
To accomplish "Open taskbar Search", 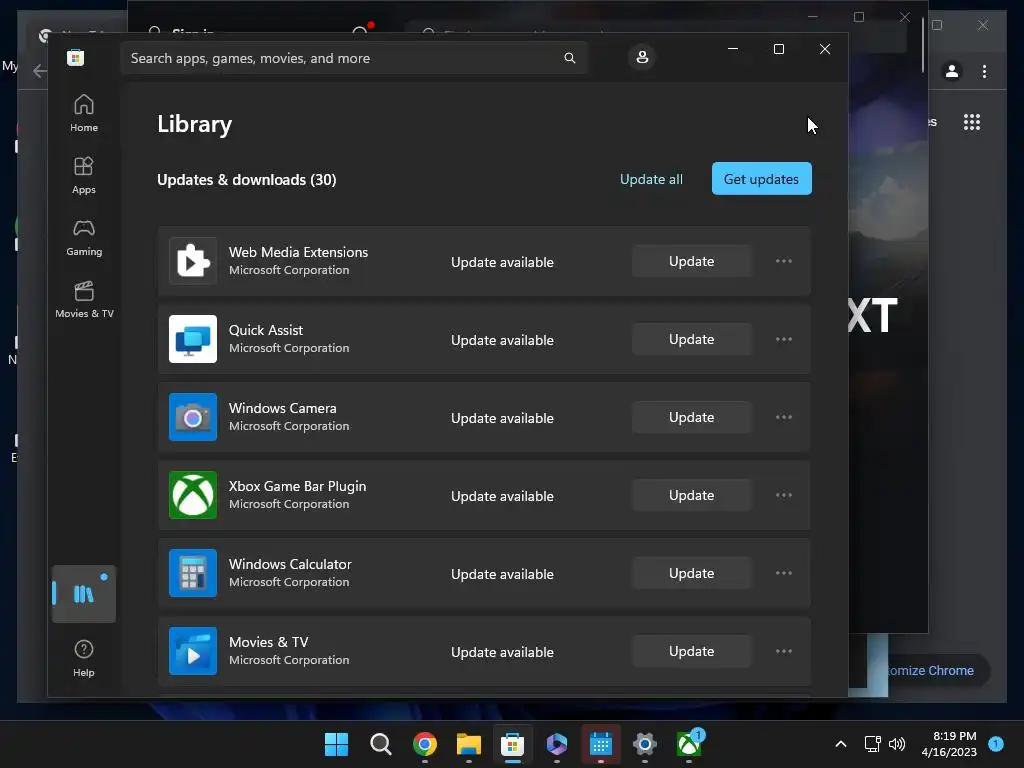I will (381, 744).
